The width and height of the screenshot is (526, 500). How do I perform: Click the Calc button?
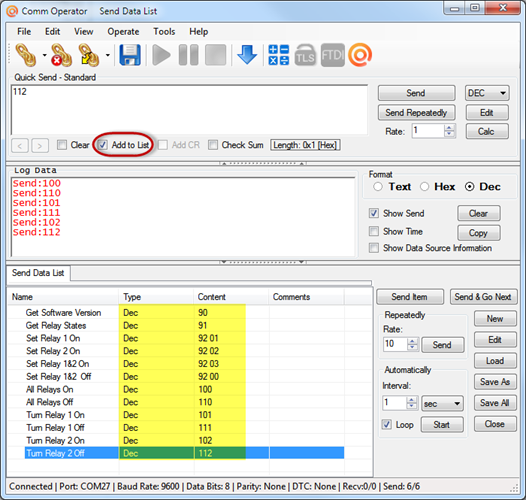click(487, 131)
